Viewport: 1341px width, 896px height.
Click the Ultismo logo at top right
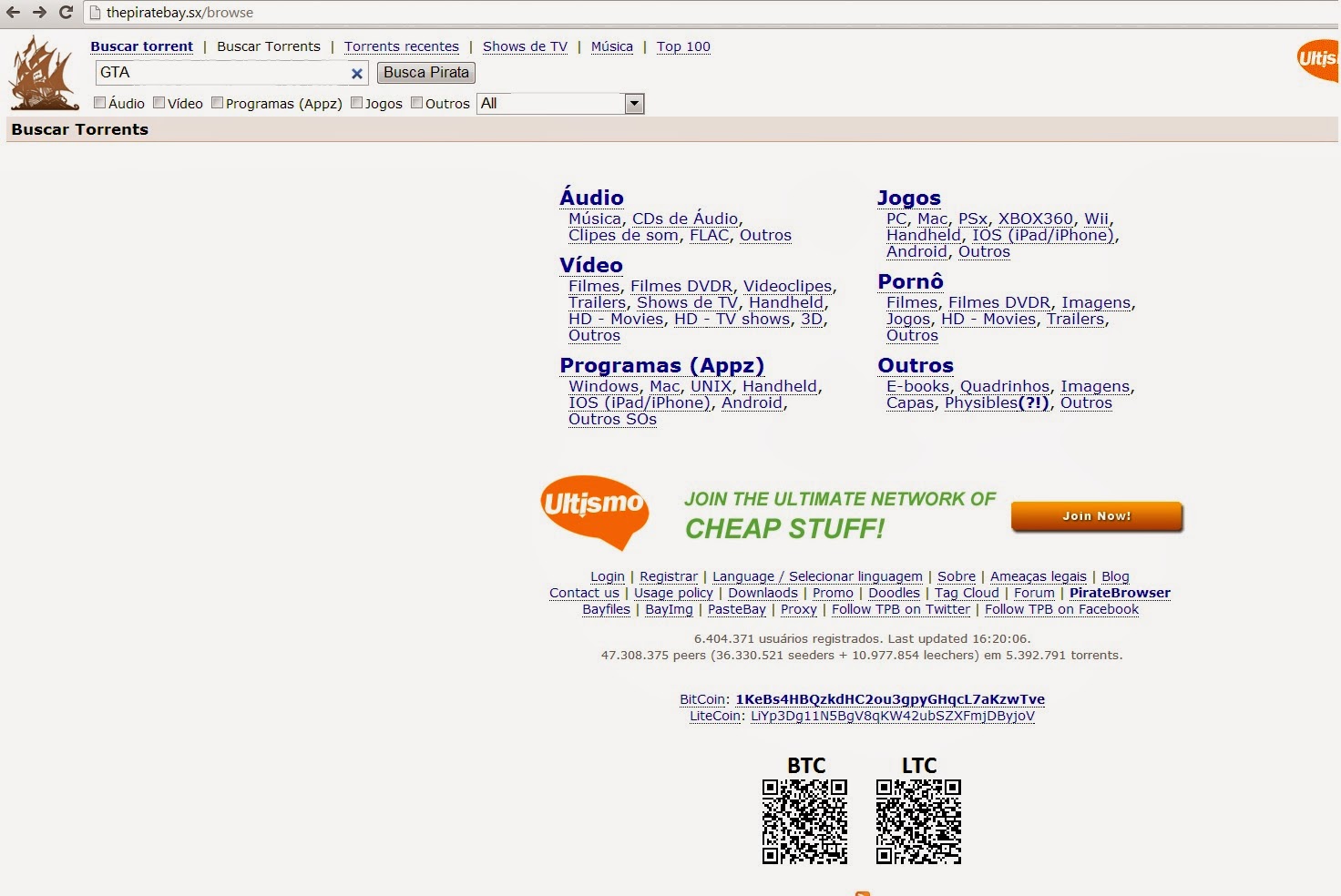pyautogui.click(x=1318, y=60)
